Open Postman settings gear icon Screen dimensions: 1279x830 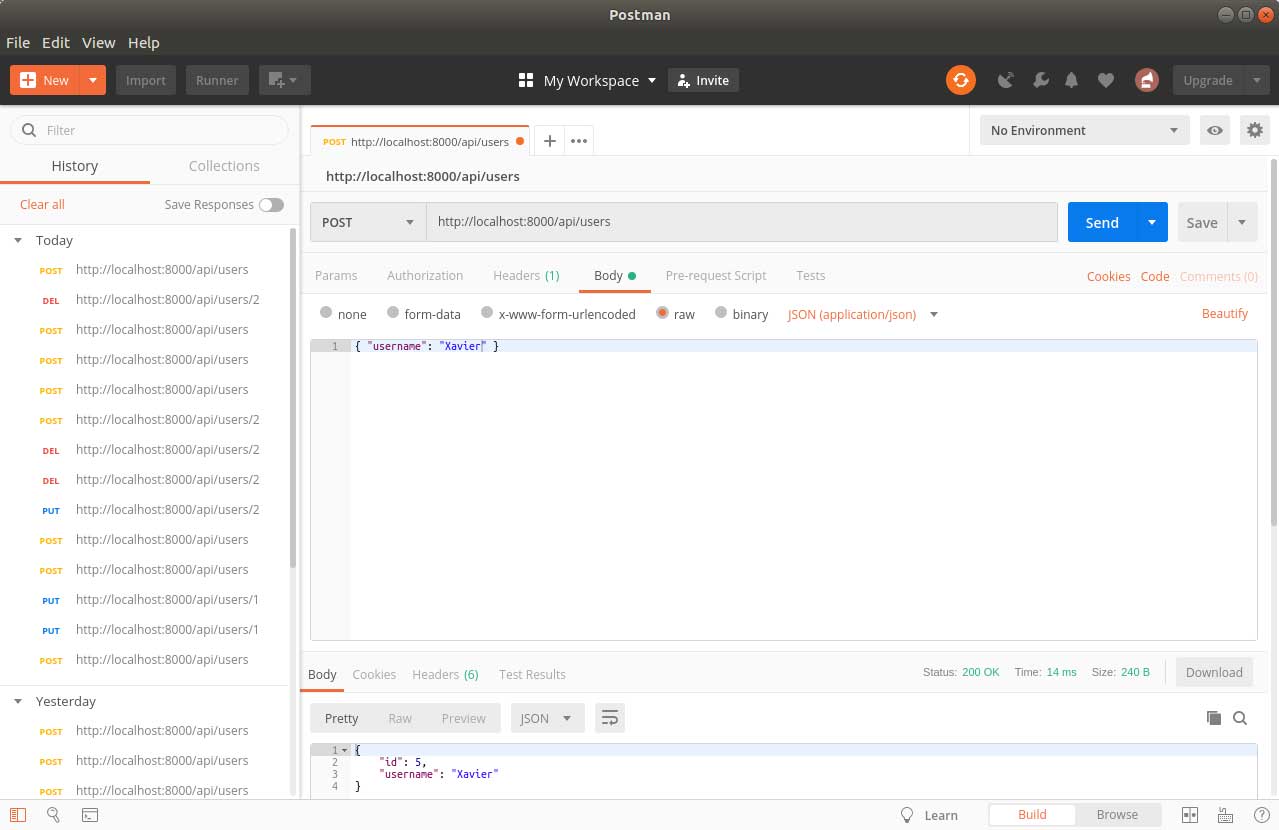click(x=1255, y=130)
